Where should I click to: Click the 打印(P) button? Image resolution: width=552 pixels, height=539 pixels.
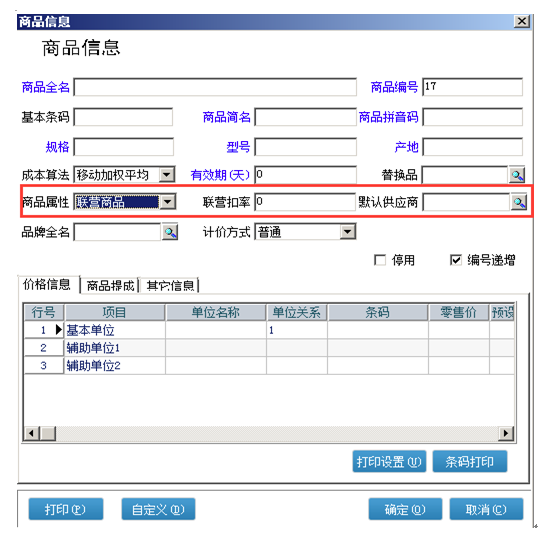[66, 509]
